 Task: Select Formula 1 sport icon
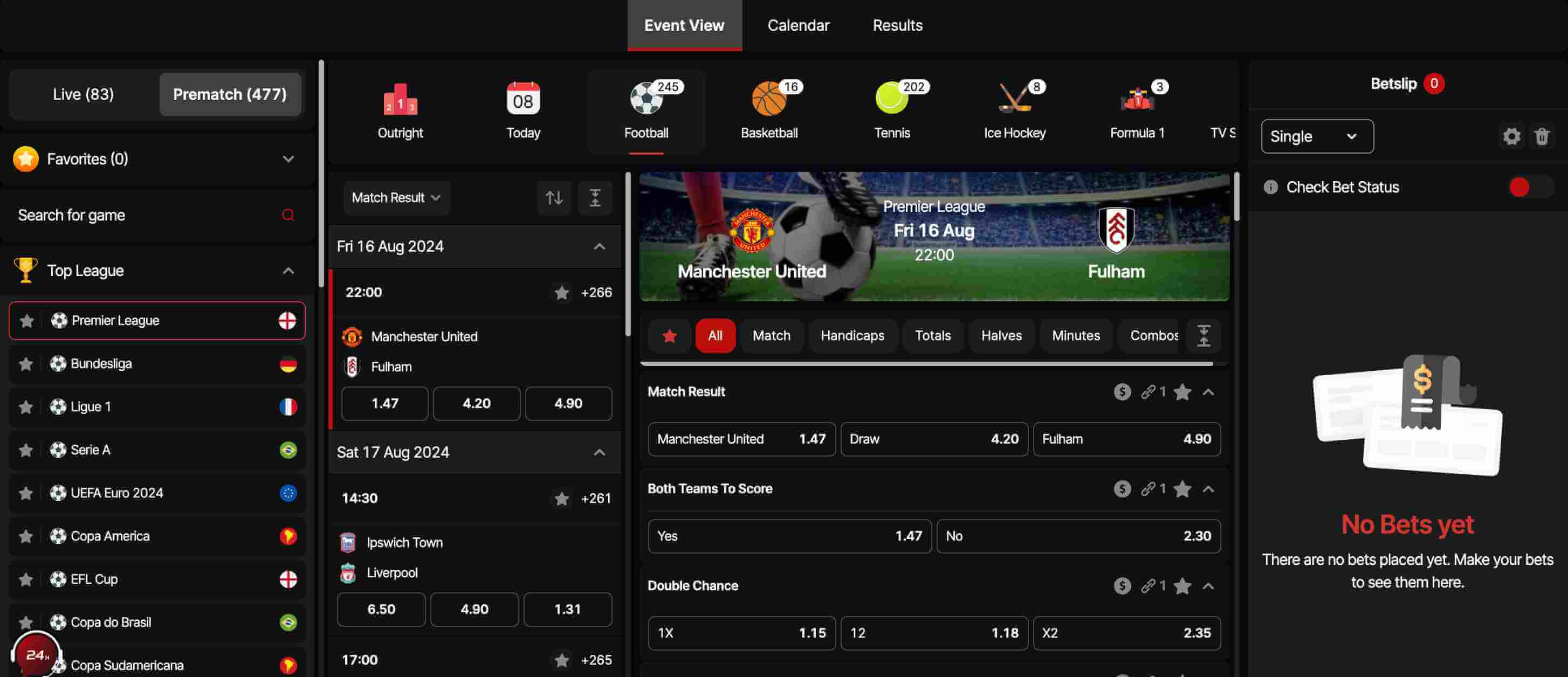pos(1137,99)
